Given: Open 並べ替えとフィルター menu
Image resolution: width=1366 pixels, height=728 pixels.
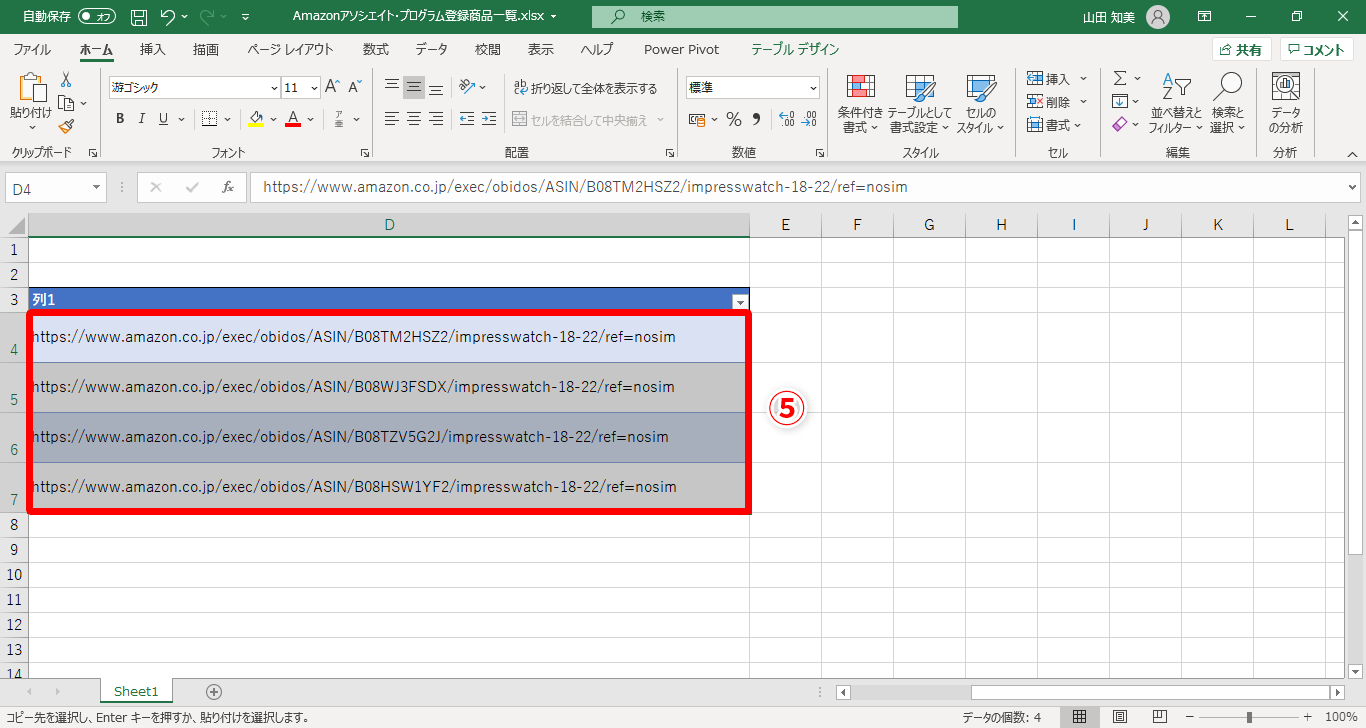Looking at the screenshot, I should pos(1175,103).
